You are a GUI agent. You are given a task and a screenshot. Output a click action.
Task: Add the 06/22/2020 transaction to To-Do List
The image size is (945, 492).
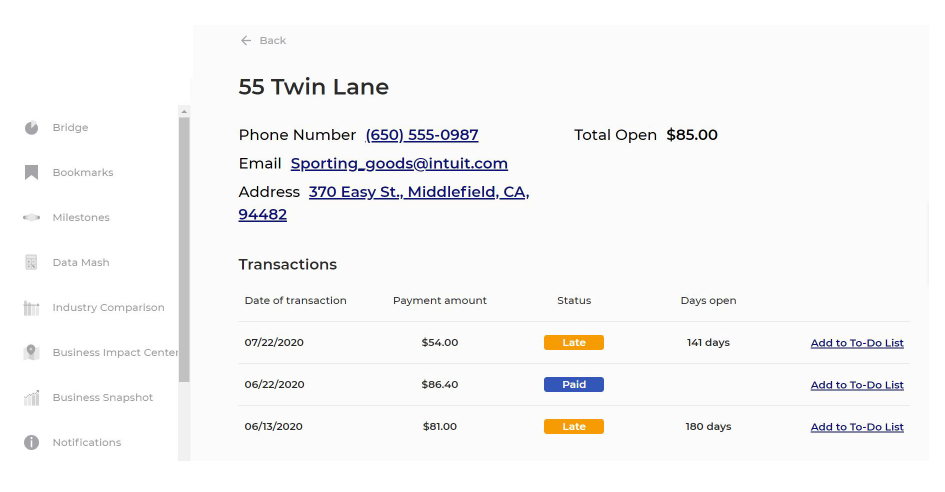click(857, 385)
